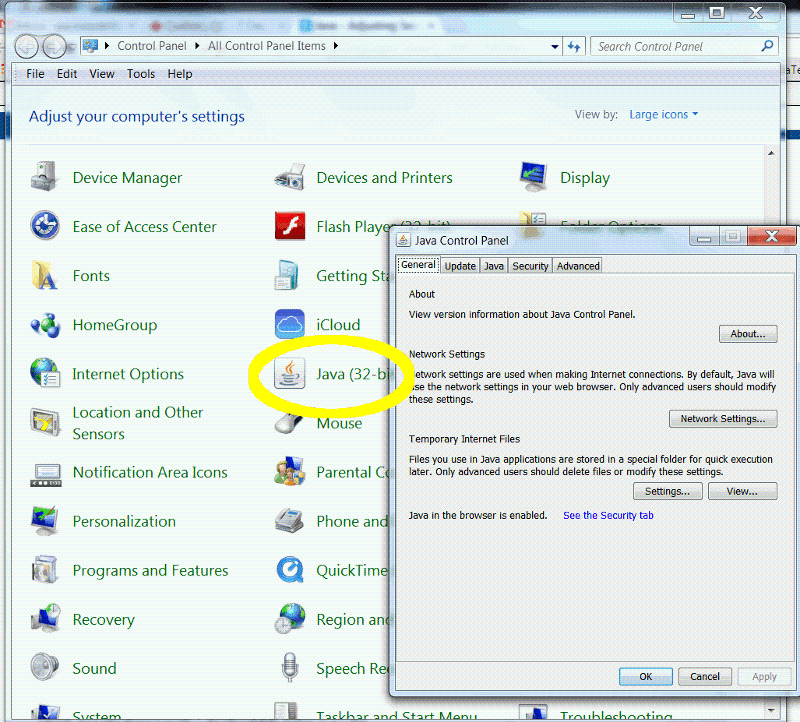The image size is (800, 722).
Task: Click the Java Control Panel title icon
Action: tap(403, 240)
